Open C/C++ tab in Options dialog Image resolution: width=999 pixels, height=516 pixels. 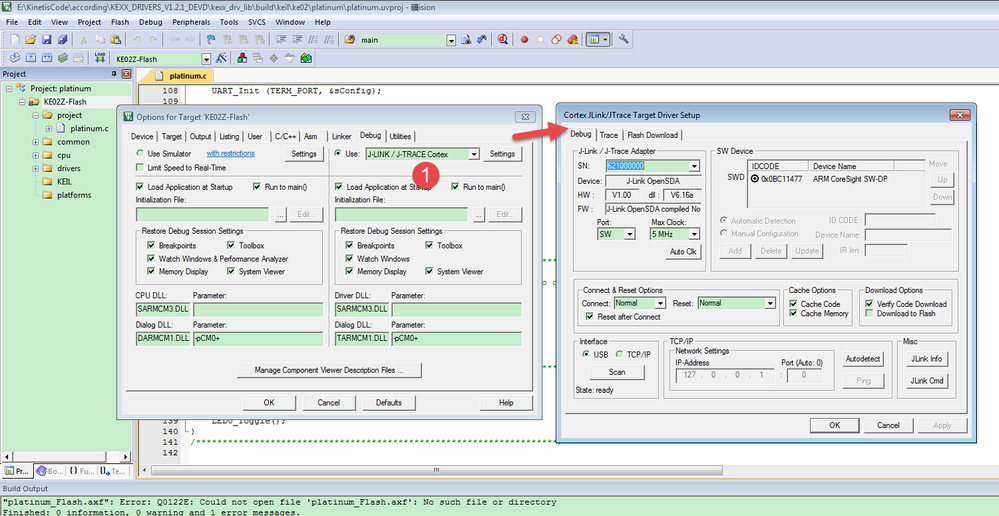click(x=285, y=136)
